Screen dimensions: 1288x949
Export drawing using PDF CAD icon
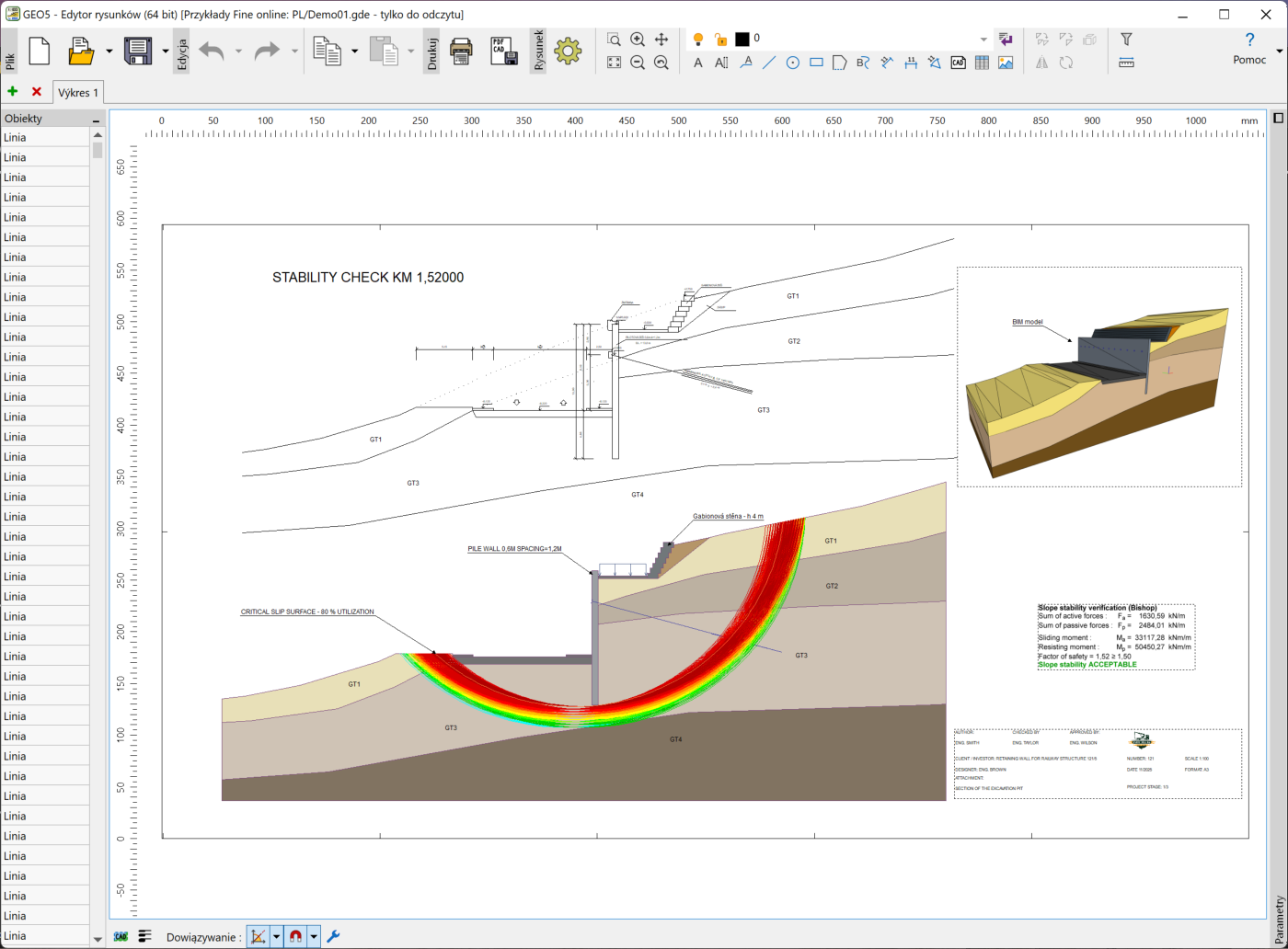tap(504, 51)
